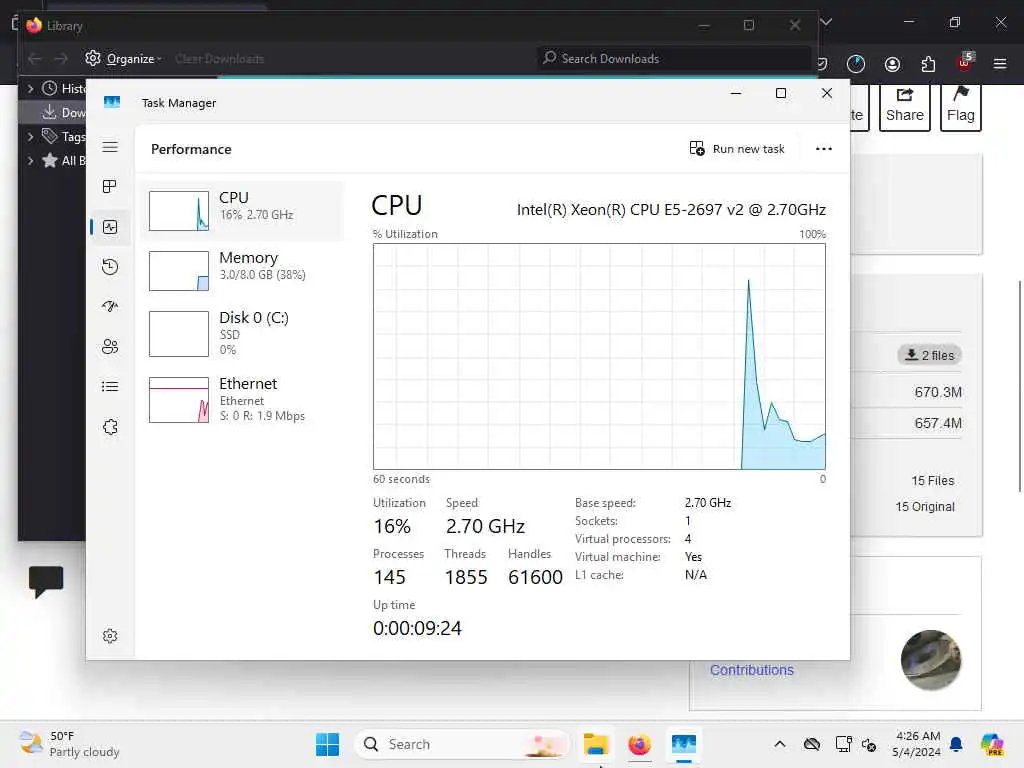Screen dimensions: 1024x768
Task: Select the Ethernet performance item
Action: pyautogui.click(x=242, y=399)
